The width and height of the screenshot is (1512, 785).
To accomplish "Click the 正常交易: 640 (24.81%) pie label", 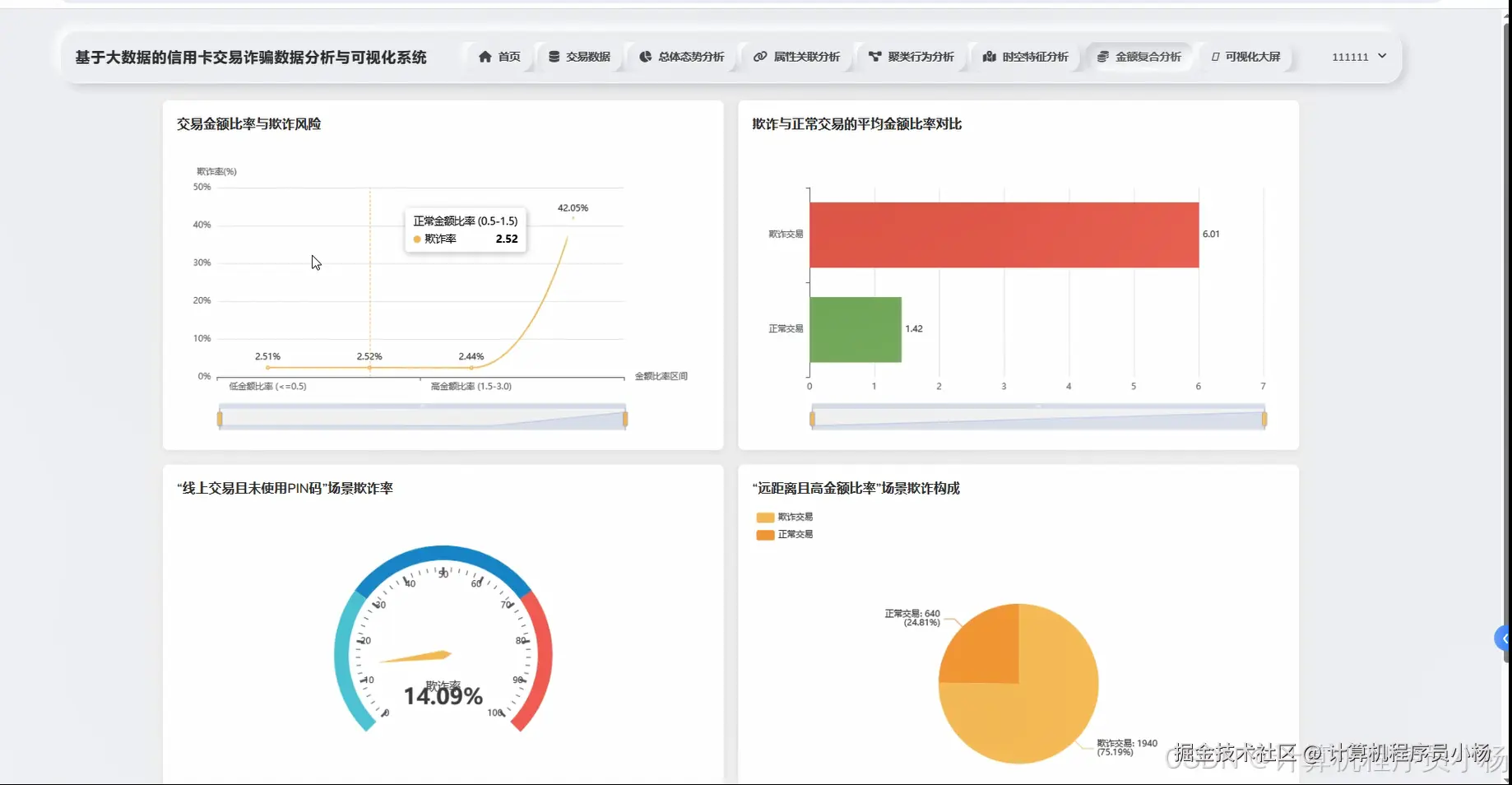I will pos(912,618).
